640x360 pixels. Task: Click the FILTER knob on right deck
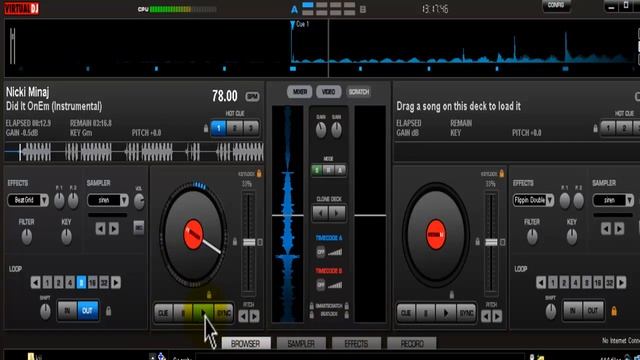[532, 236]
